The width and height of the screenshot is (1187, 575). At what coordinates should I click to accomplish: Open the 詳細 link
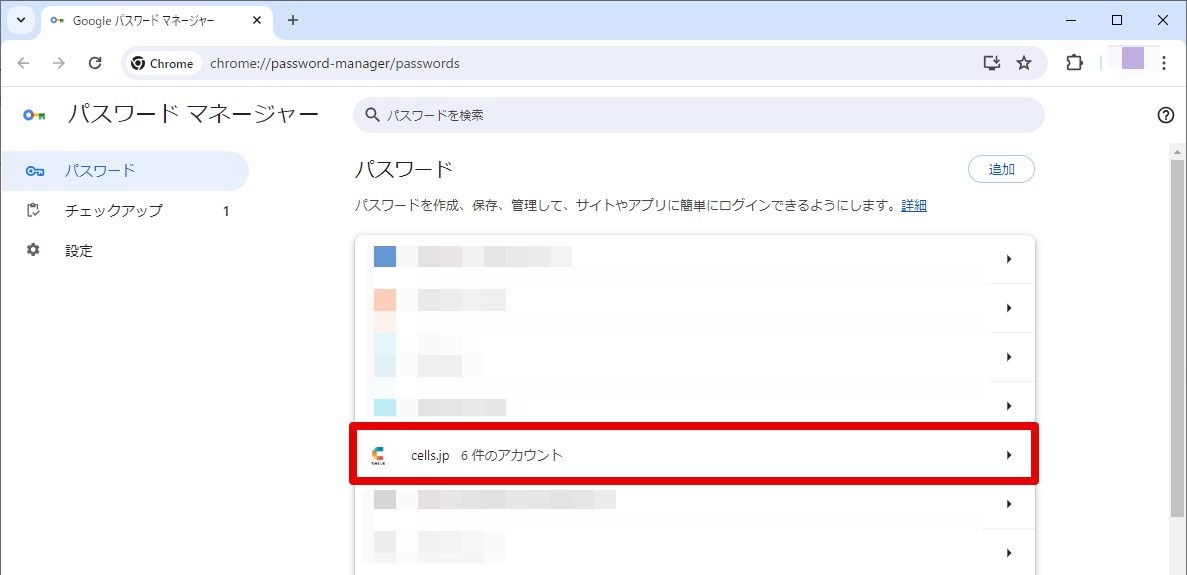coord(914,206)
